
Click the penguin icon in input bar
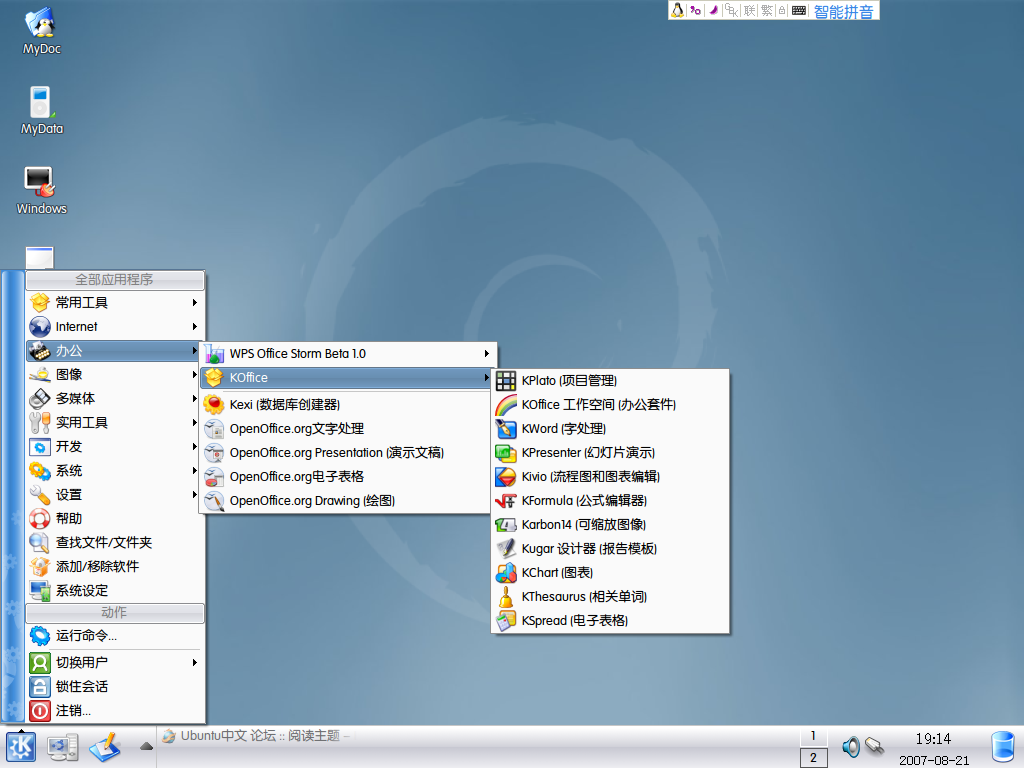pos(678,10)
